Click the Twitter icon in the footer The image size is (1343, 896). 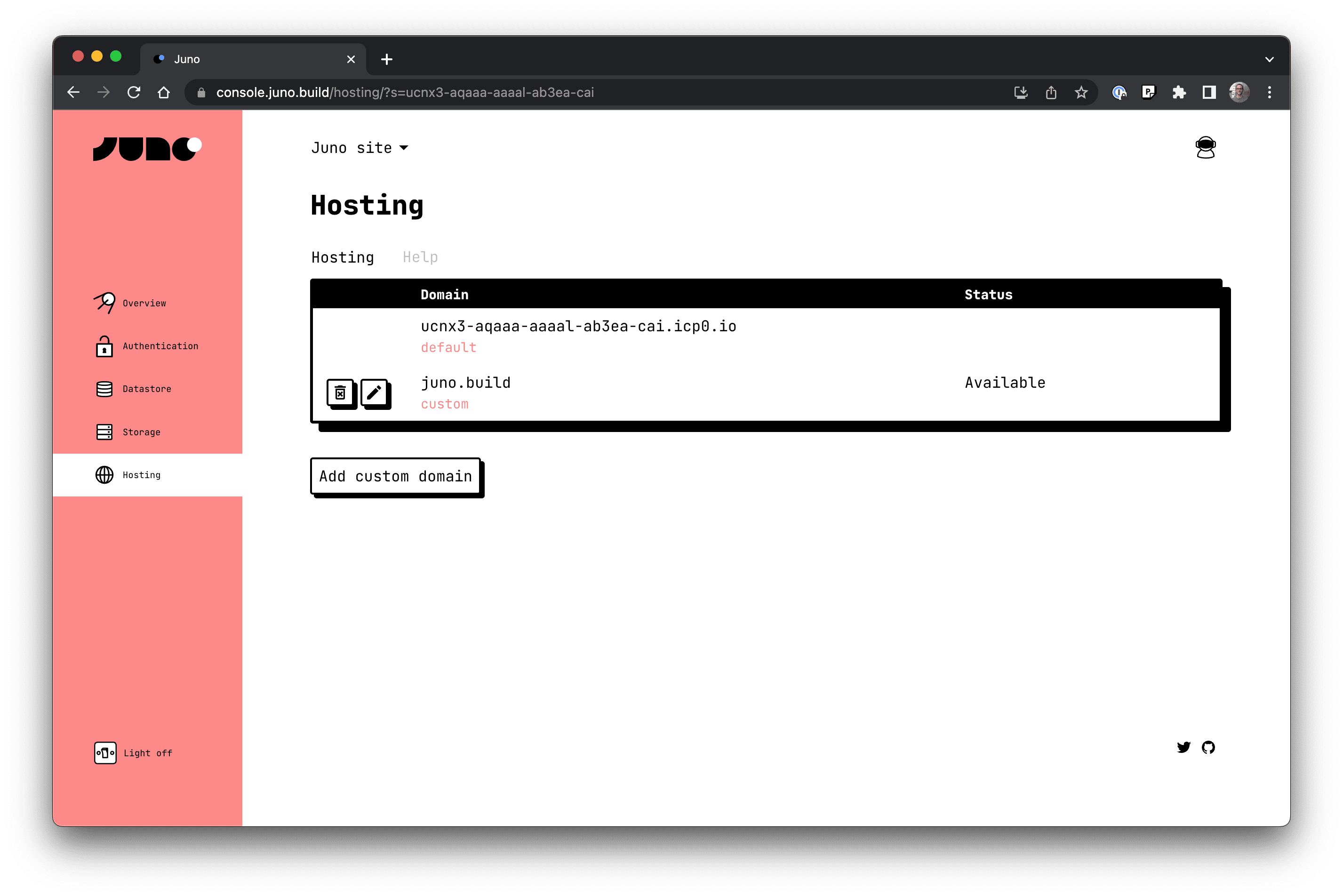(1184, 747)
